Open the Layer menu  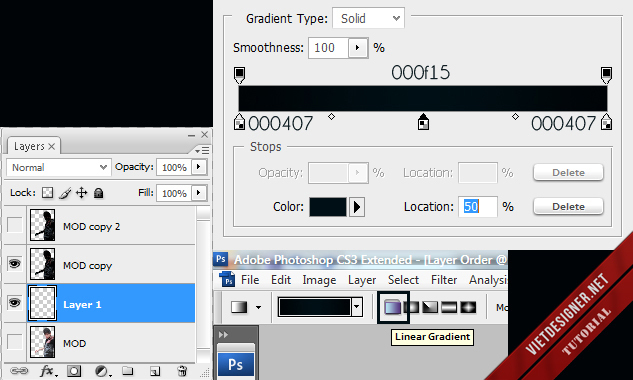pyautogui.click(x=362, y=280)
